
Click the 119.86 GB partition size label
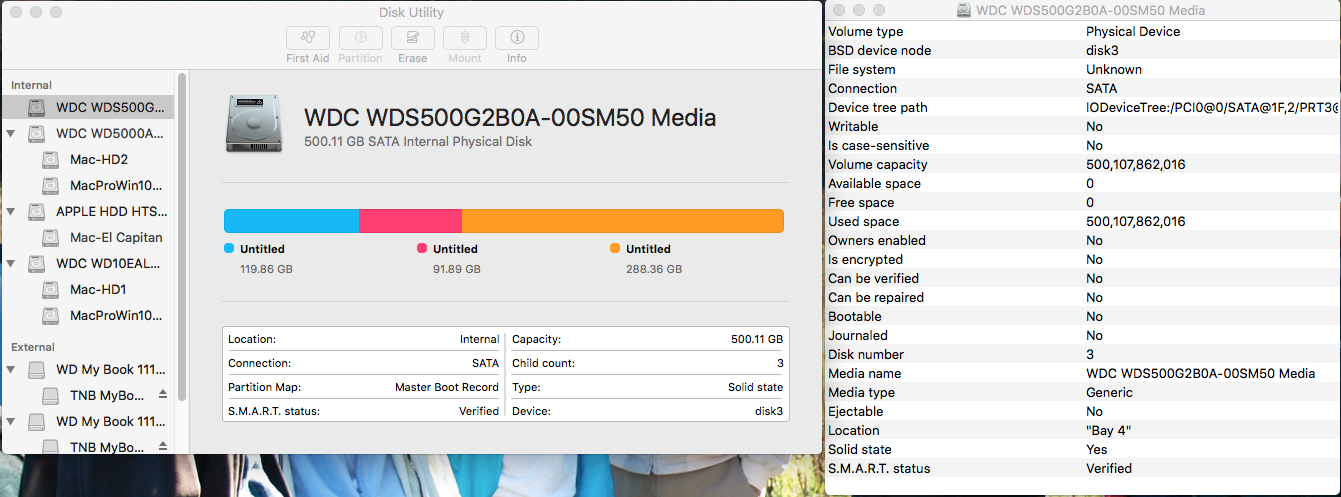click(266, 269)
